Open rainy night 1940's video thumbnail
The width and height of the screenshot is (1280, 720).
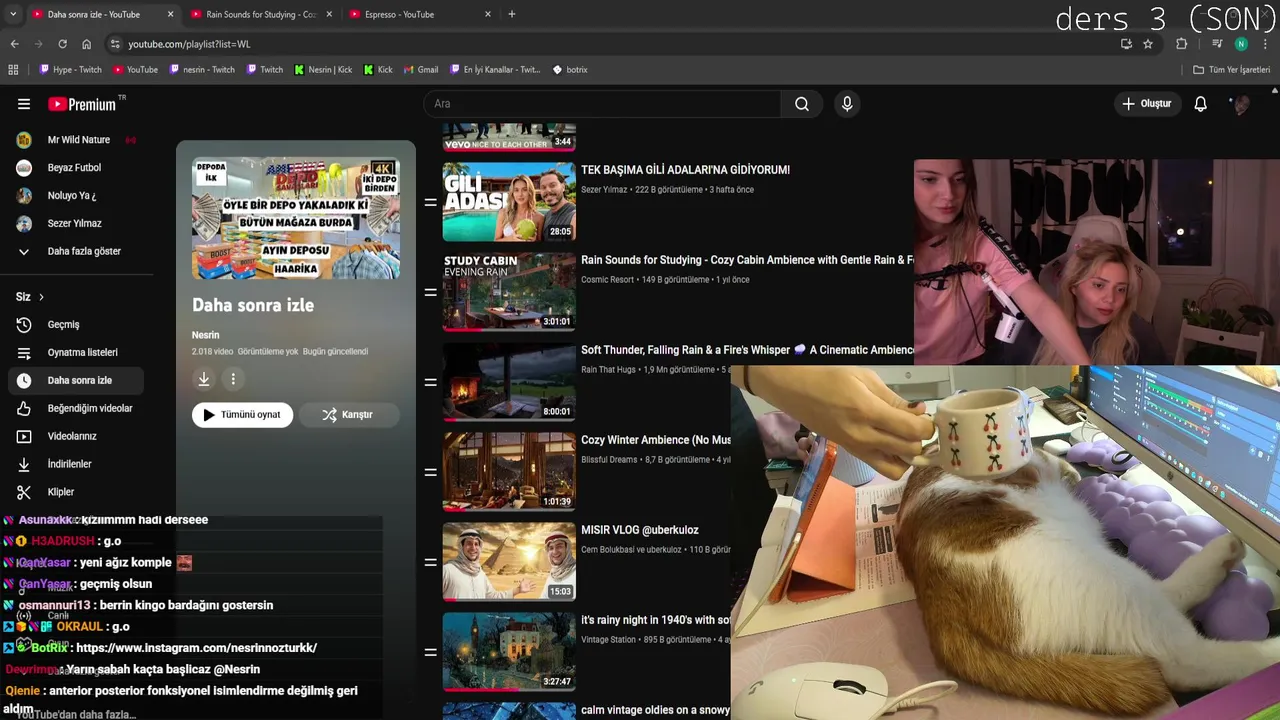click(x=509, y=652)
